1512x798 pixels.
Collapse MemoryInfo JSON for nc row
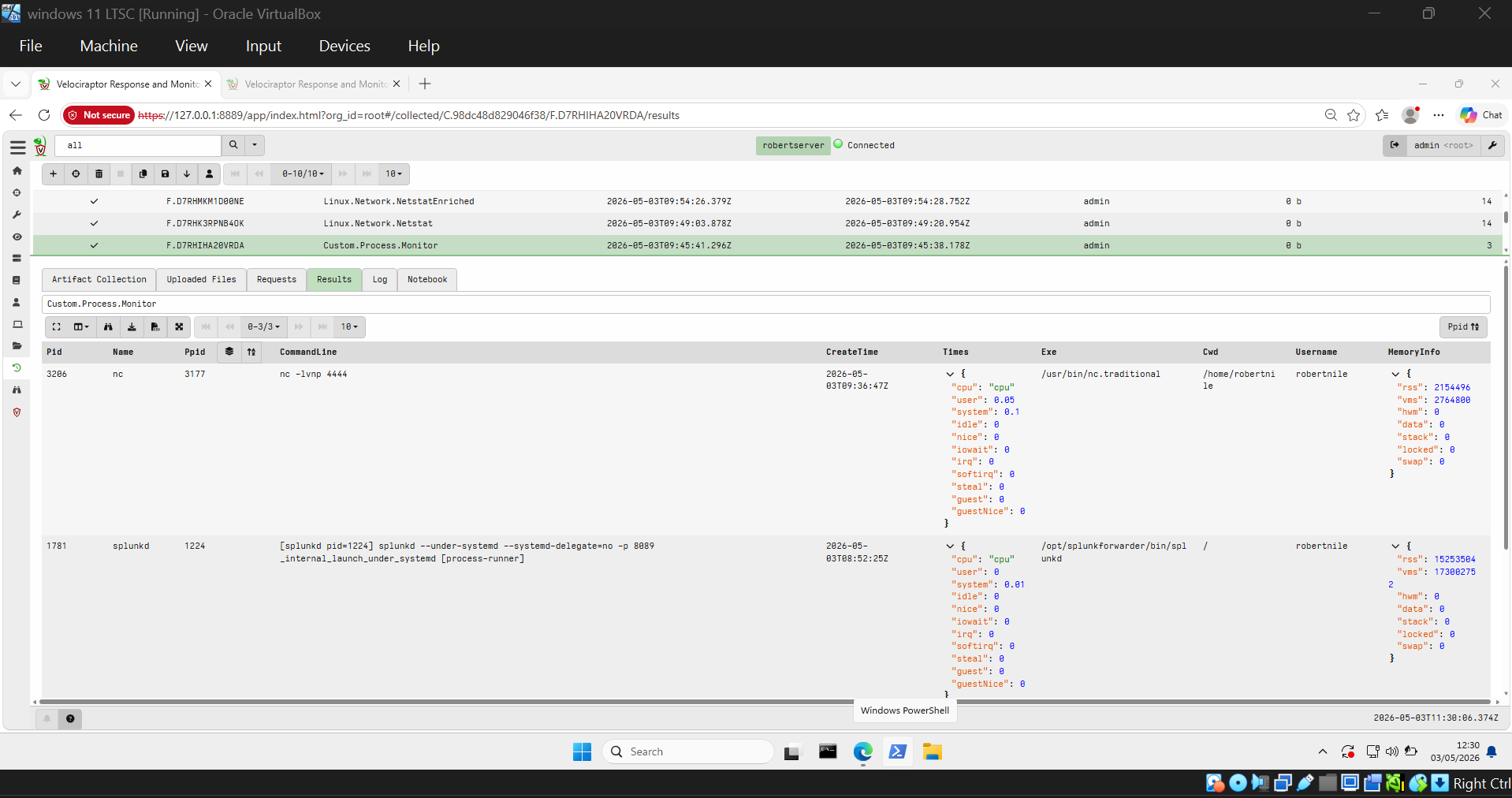[x=1395, y=375]
